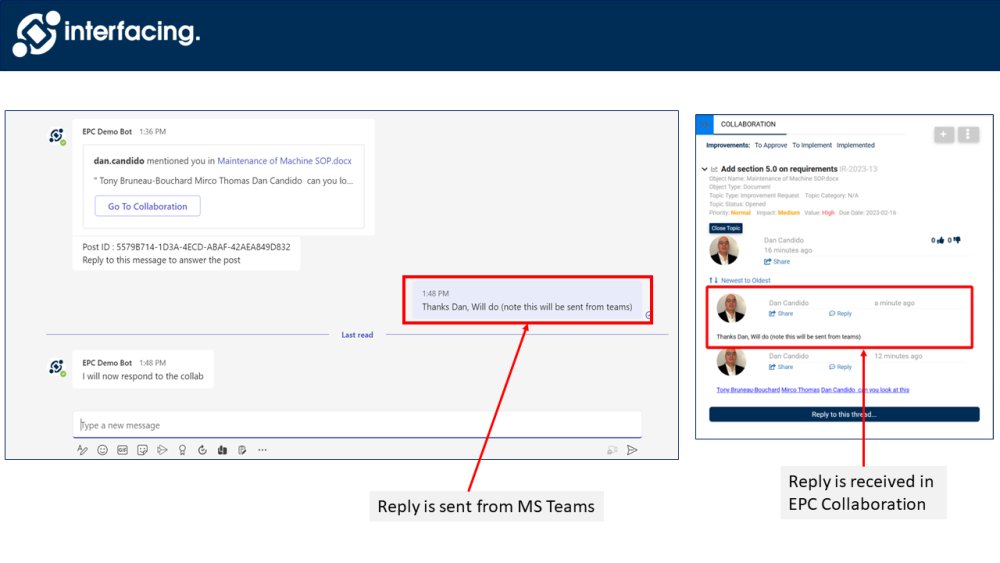The height and width of the screenshot is (563, 1000).
Task: Click Dan Candido's photo on 12-minutes-ago post
Action: tap(732, 362)
